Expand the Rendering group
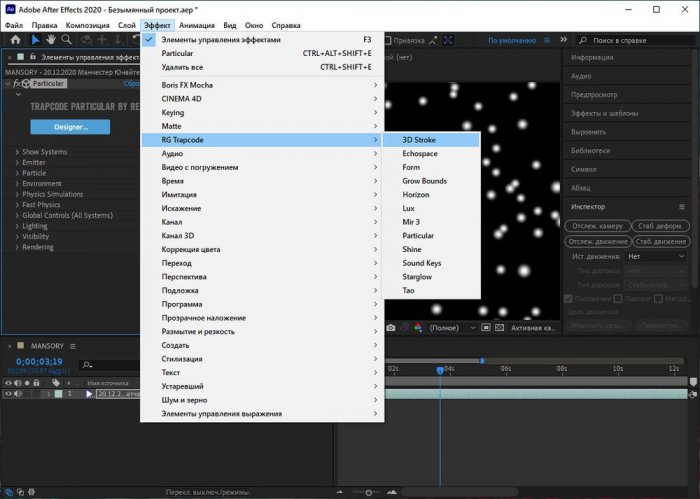This screenshot has height=499, width=700. pyautogui.click(x=17, y=247)
